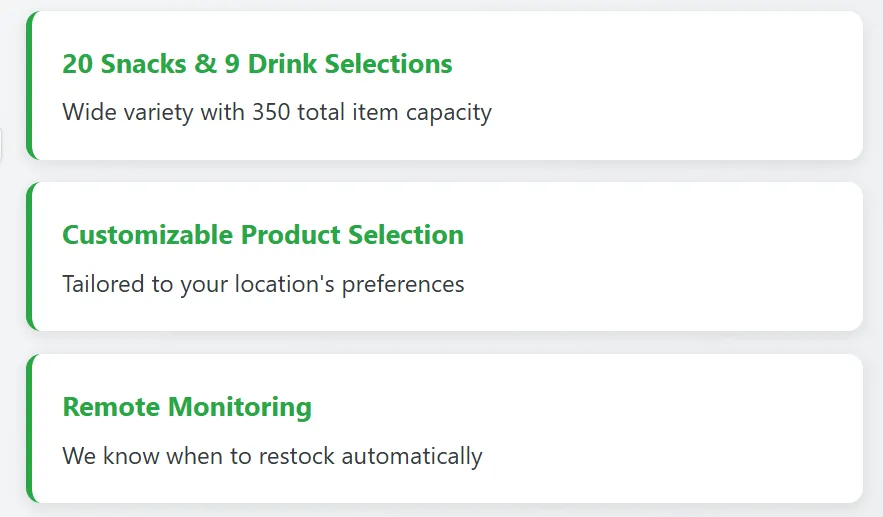Click the "We know when to restock automatically" description
The image size is (883, 517).
pyautogui.click(x=272, y=456)
